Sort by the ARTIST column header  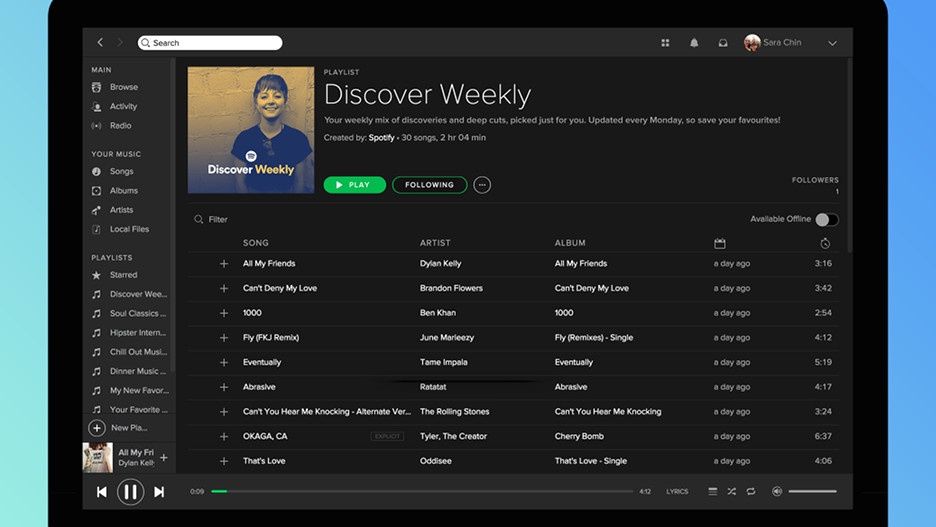[x=435, y=243]
